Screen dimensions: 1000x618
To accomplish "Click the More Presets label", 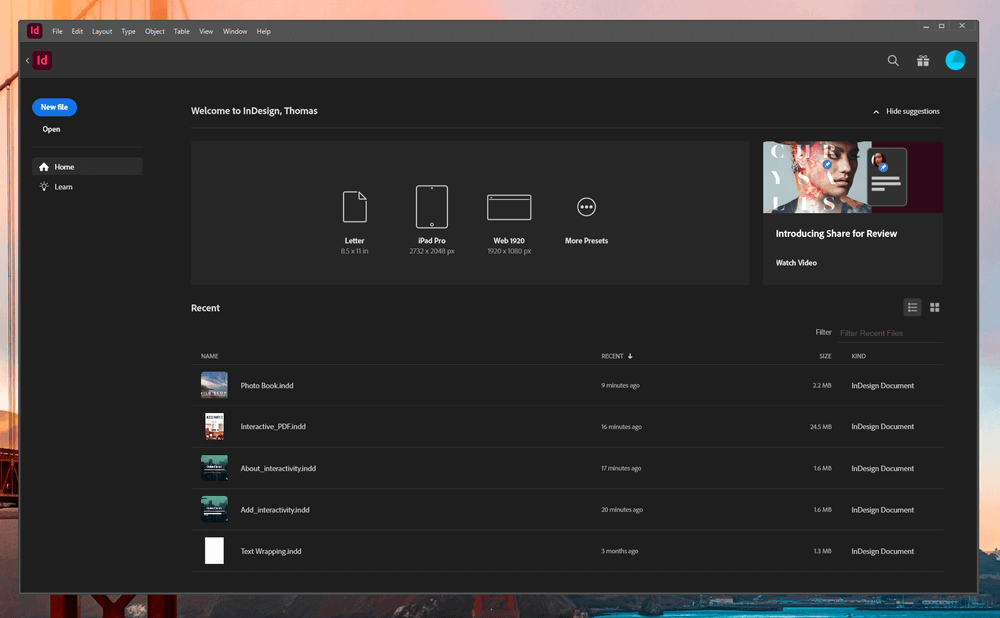I will click(x=586, y=241).
